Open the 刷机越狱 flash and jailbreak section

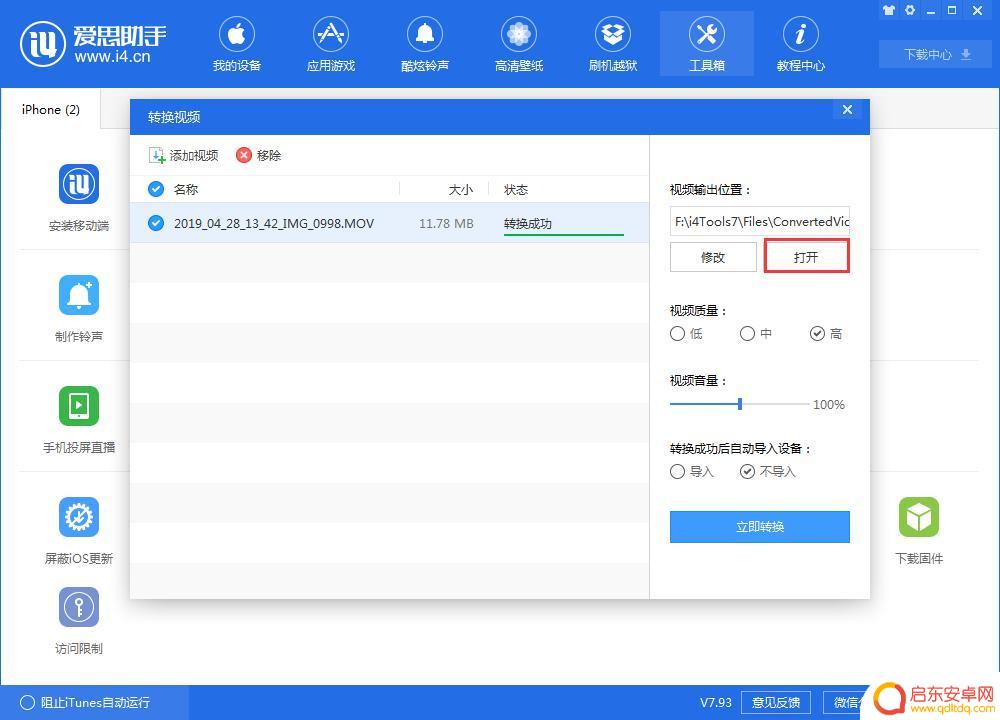click(613, 45)
